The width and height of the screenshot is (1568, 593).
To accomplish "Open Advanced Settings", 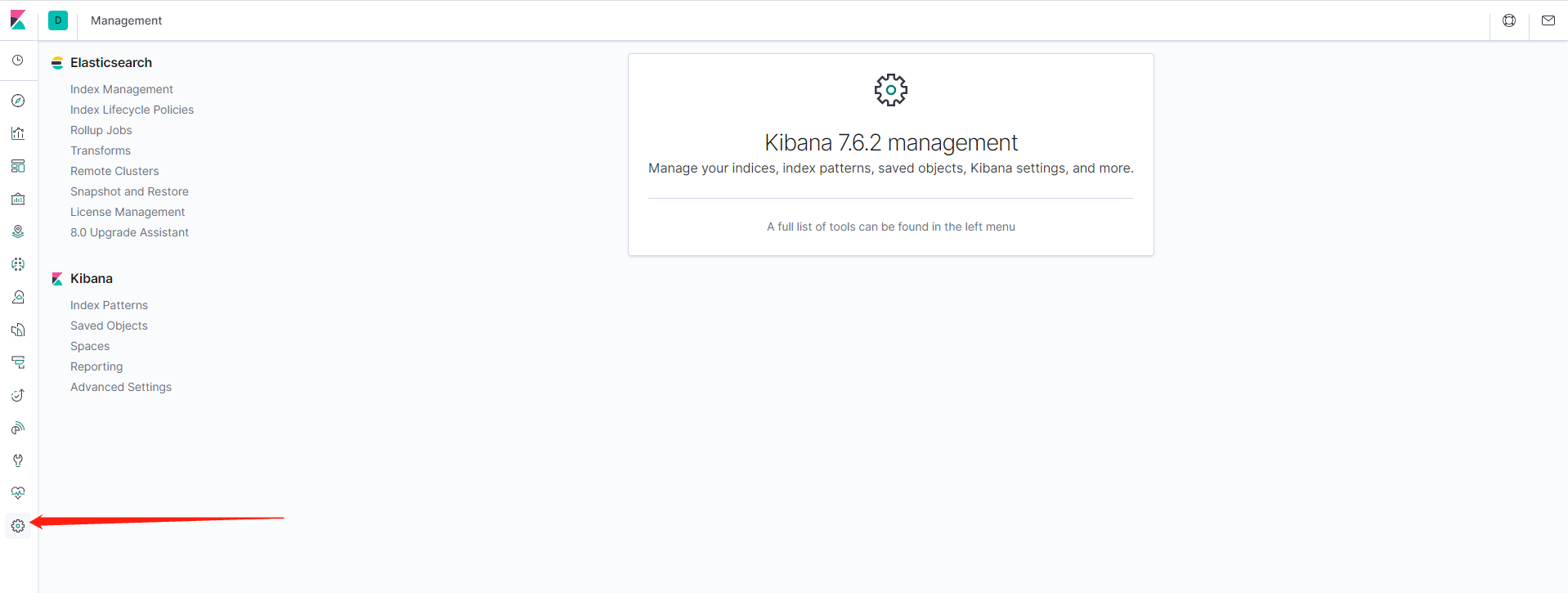I will pos(121,387).
